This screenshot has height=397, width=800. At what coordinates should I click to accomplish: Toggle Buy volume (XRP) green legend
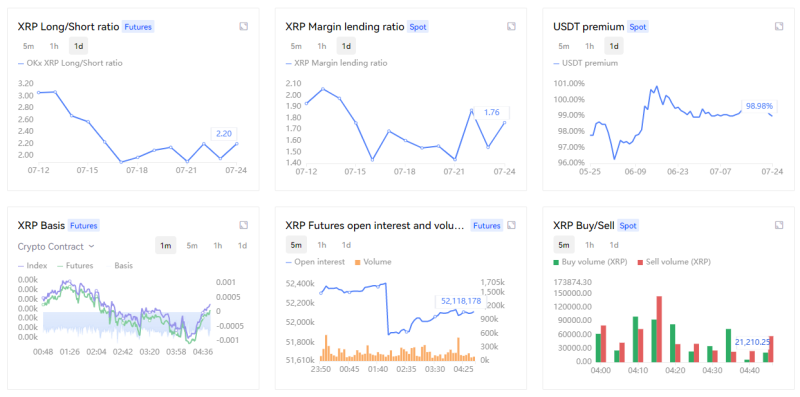coord(591,262)
